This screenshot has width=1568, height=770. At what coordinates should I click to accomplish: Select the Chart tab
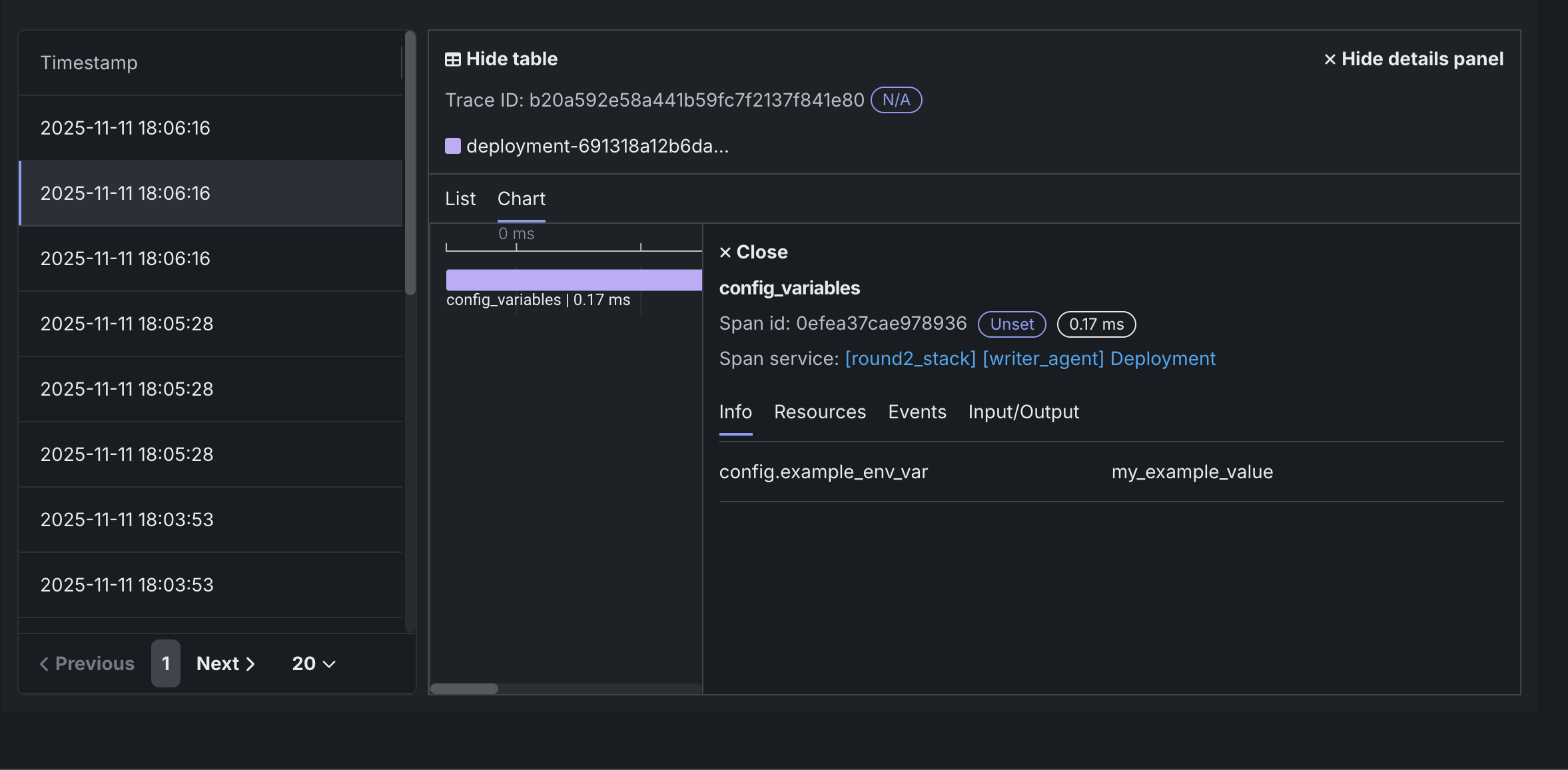[x=521, y=198]
